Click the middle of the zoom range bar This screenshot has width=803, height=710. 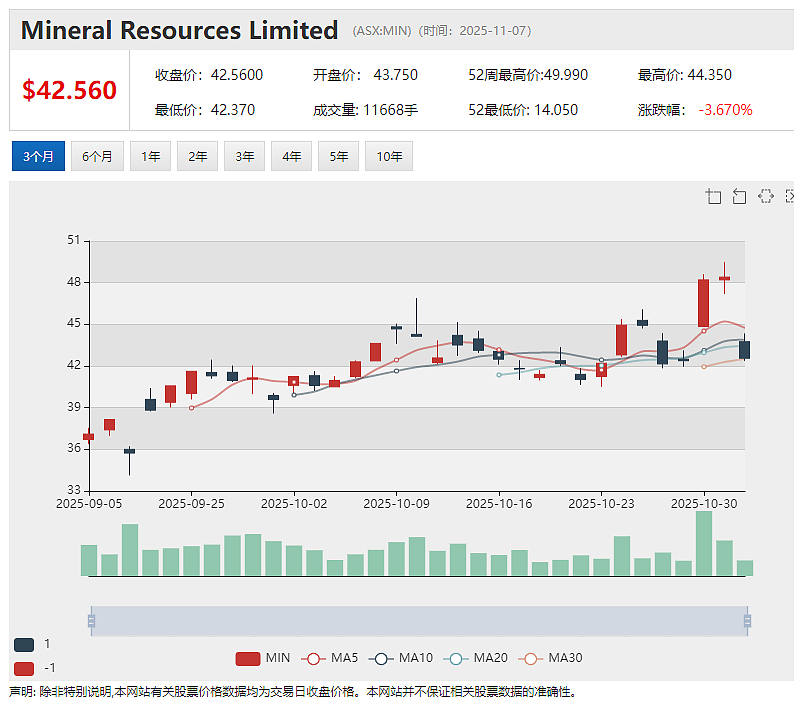(419, 621)
